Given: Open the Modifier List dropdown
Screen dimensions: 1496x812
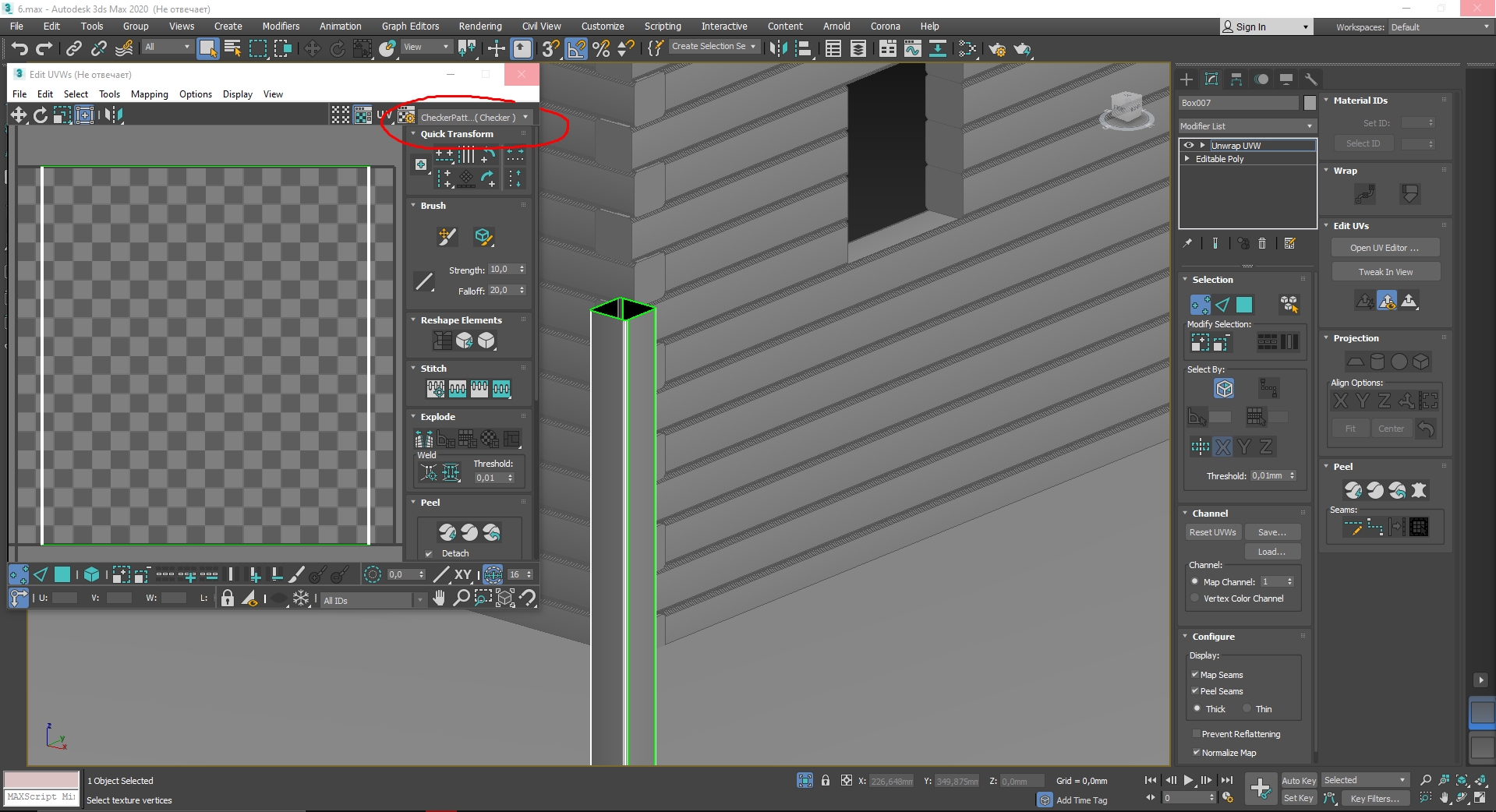Looking at the screenshot, I should point(1247,126).
